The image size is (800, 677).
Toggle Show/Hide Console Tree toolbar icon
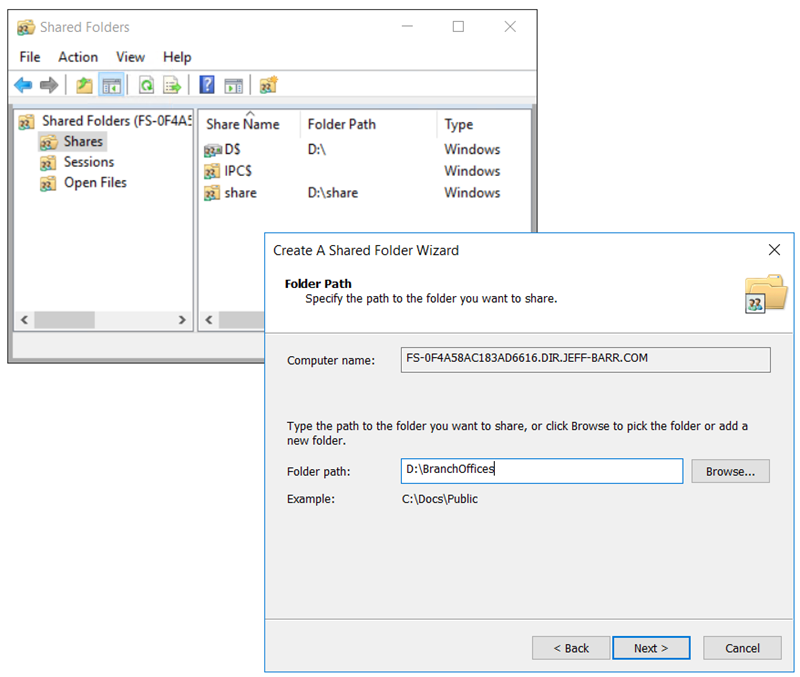pyautogui.click(x=110, y=85)
